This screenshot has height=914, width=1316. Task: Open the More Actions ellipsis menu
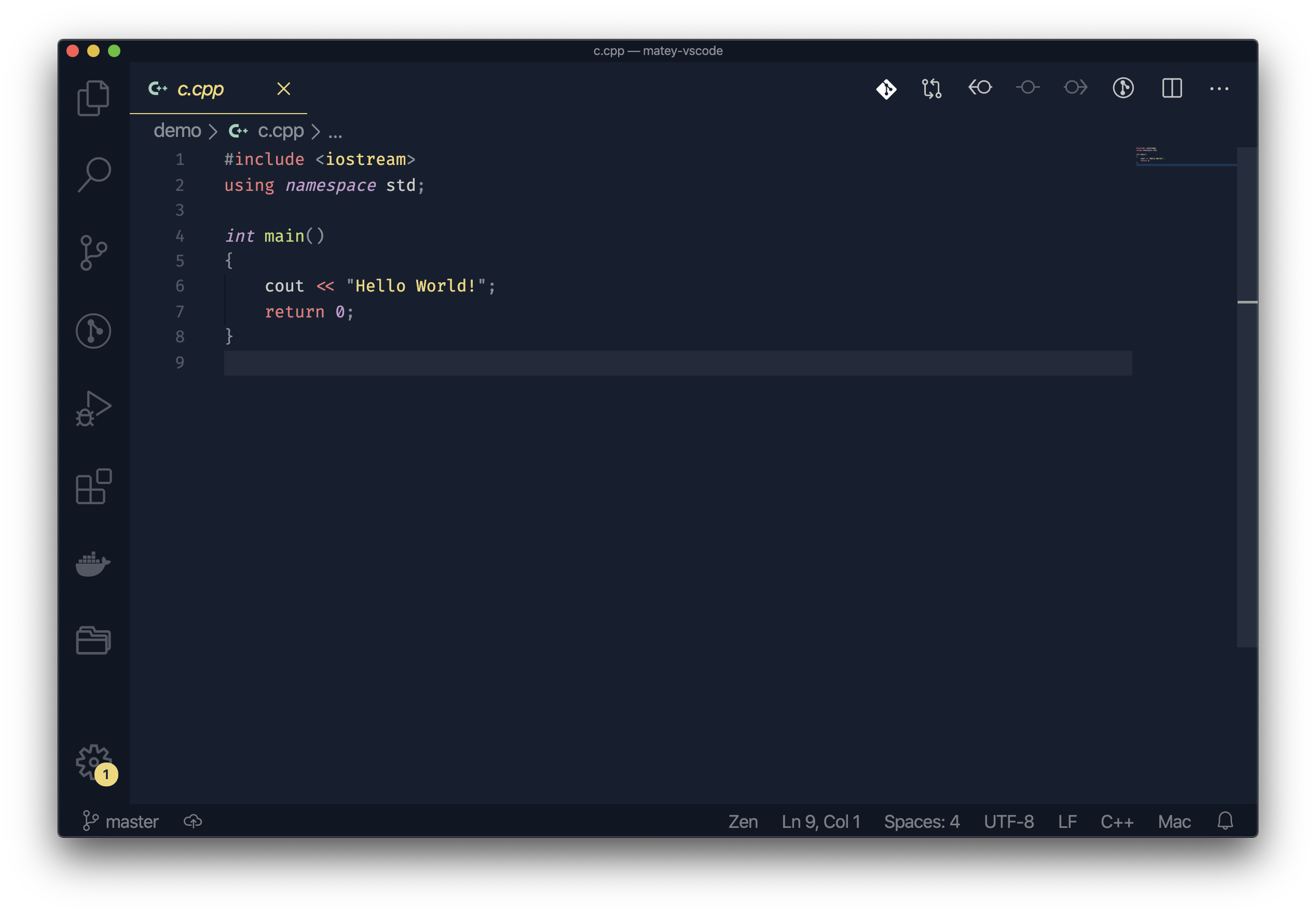coord(1218,88)
